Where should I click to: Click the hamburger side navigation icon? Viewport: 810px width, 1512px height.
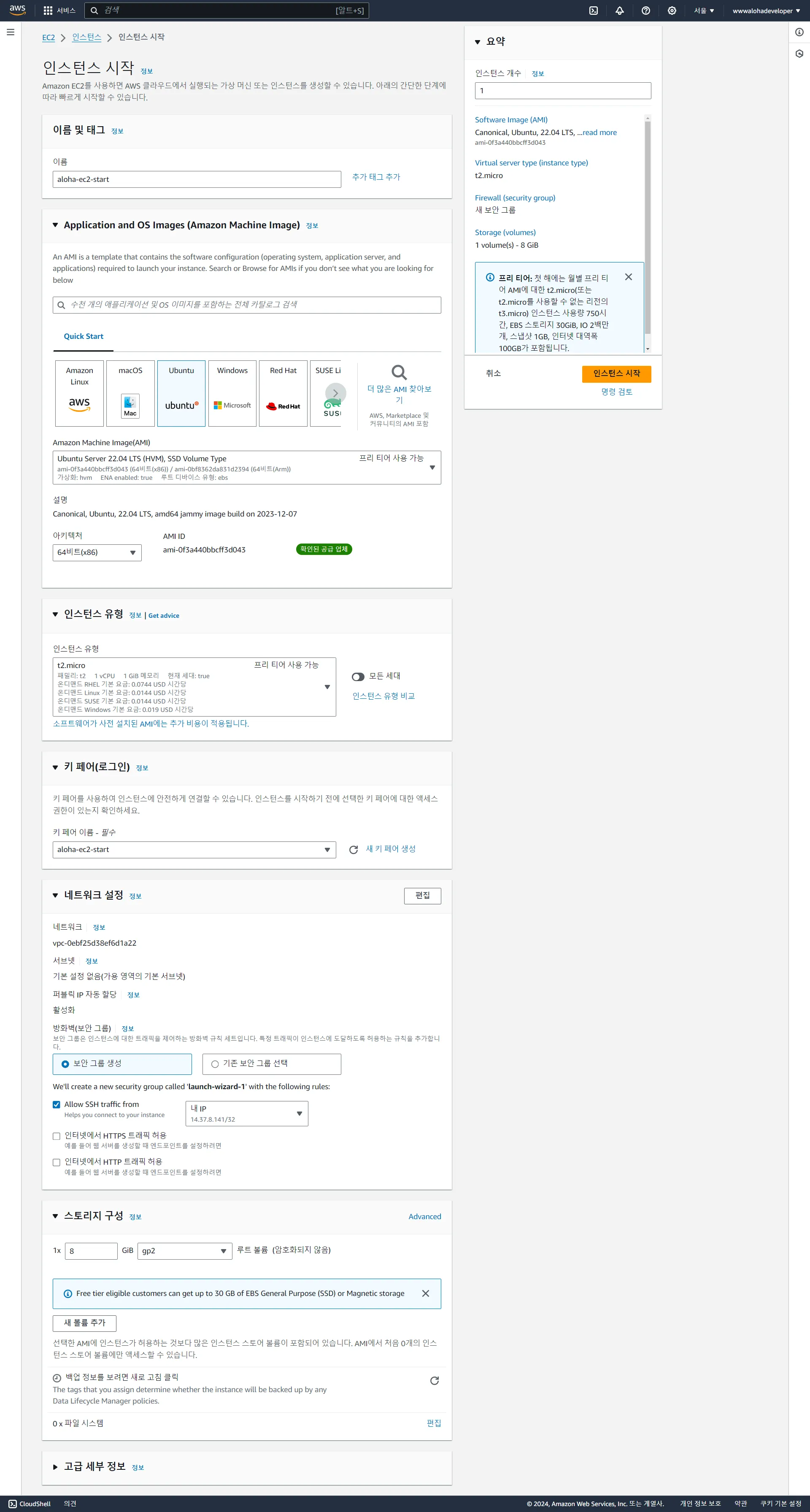(11, 32)
